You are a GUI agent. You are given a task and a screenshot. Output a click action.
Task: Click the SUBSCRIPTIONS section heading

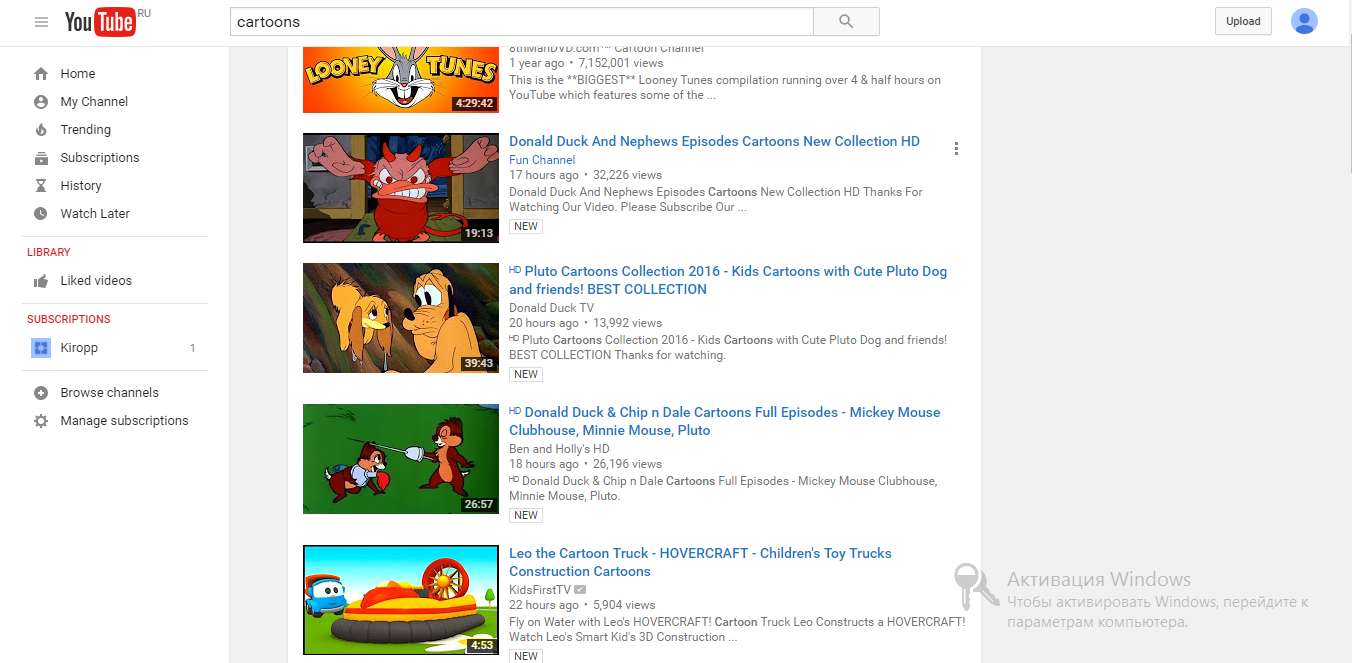(69, 319)
